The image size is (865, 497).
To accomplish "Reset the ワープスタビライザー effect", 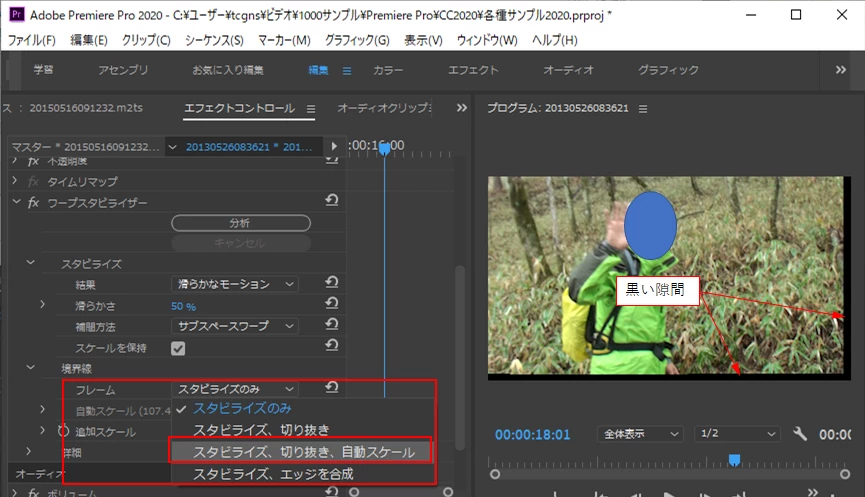I will point(332,200).
